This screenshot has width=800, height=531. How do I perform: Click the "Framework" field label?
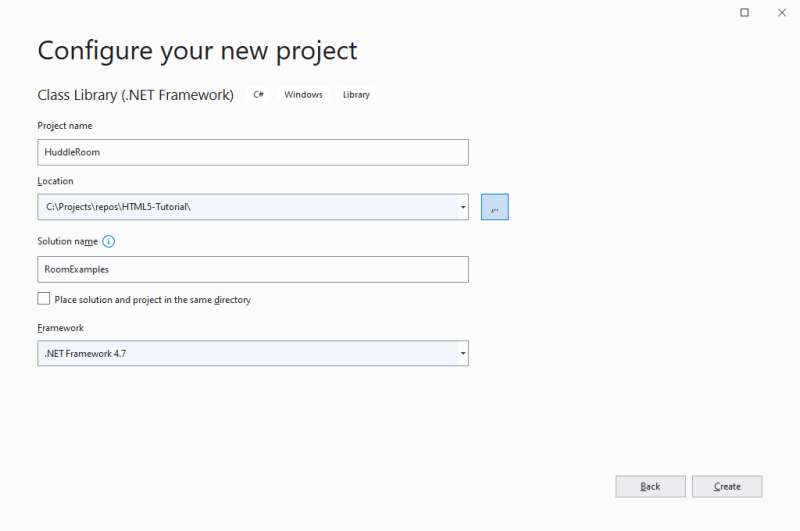click(x=61, y=327)
